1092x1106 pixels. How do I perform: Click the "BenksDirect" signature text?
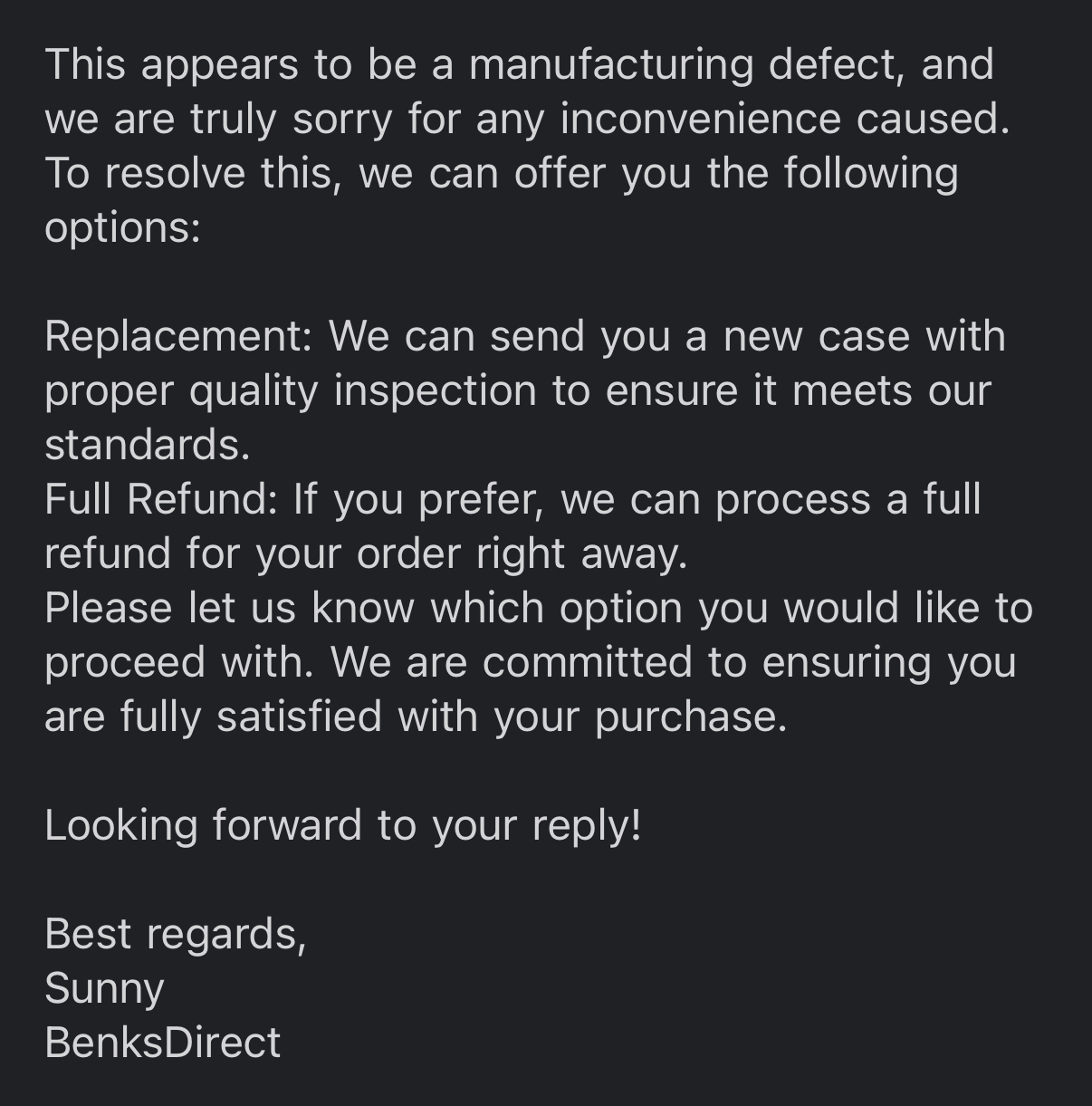tap(162, 1043)
